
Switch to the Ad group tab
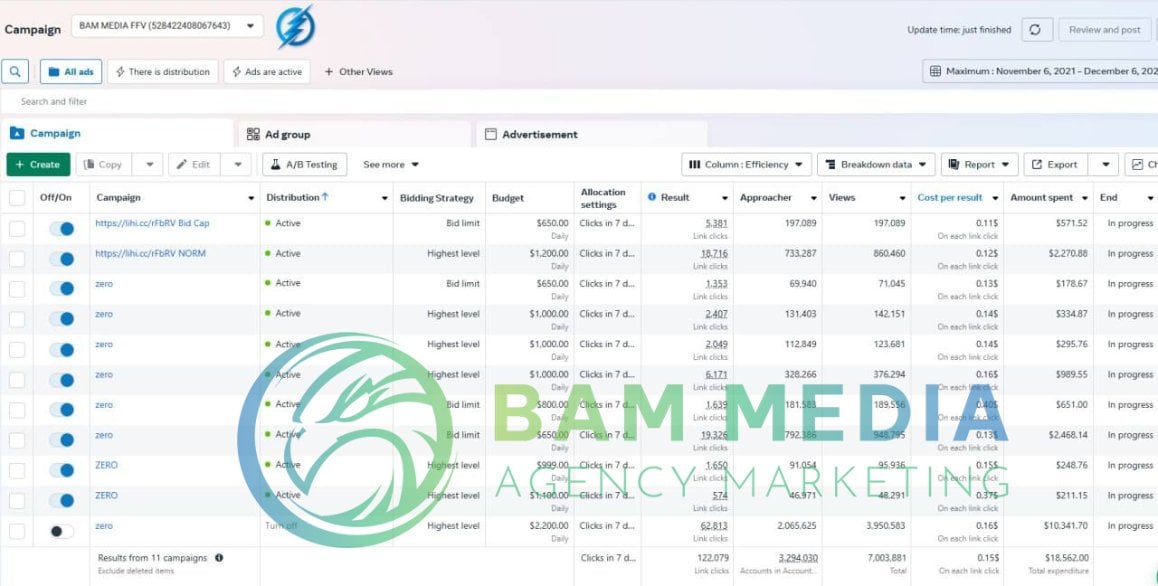coord(354,134)
